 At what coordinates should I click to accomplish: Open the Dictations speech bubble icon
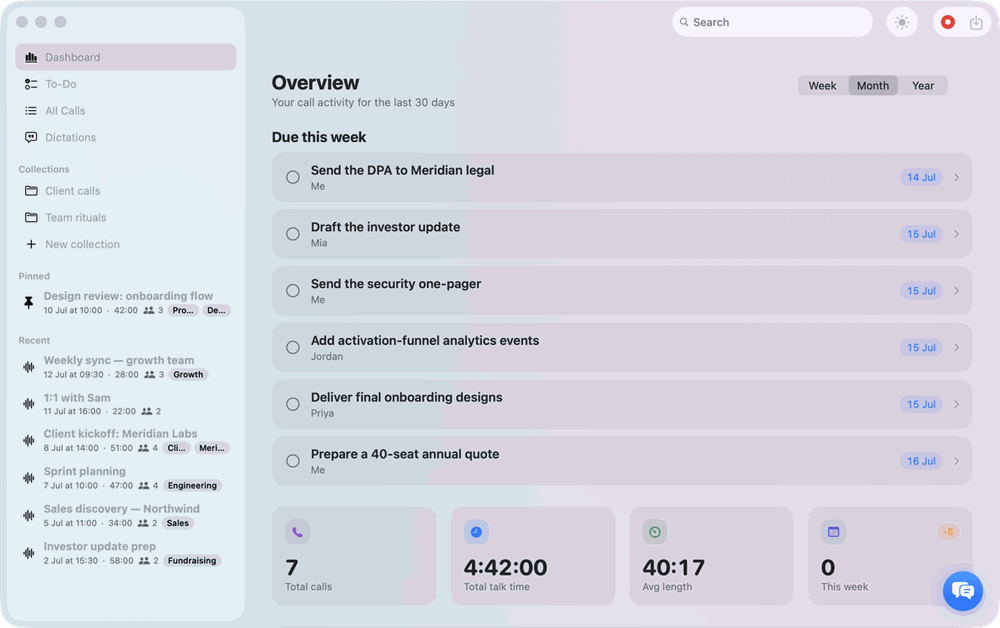pos(31,138)
